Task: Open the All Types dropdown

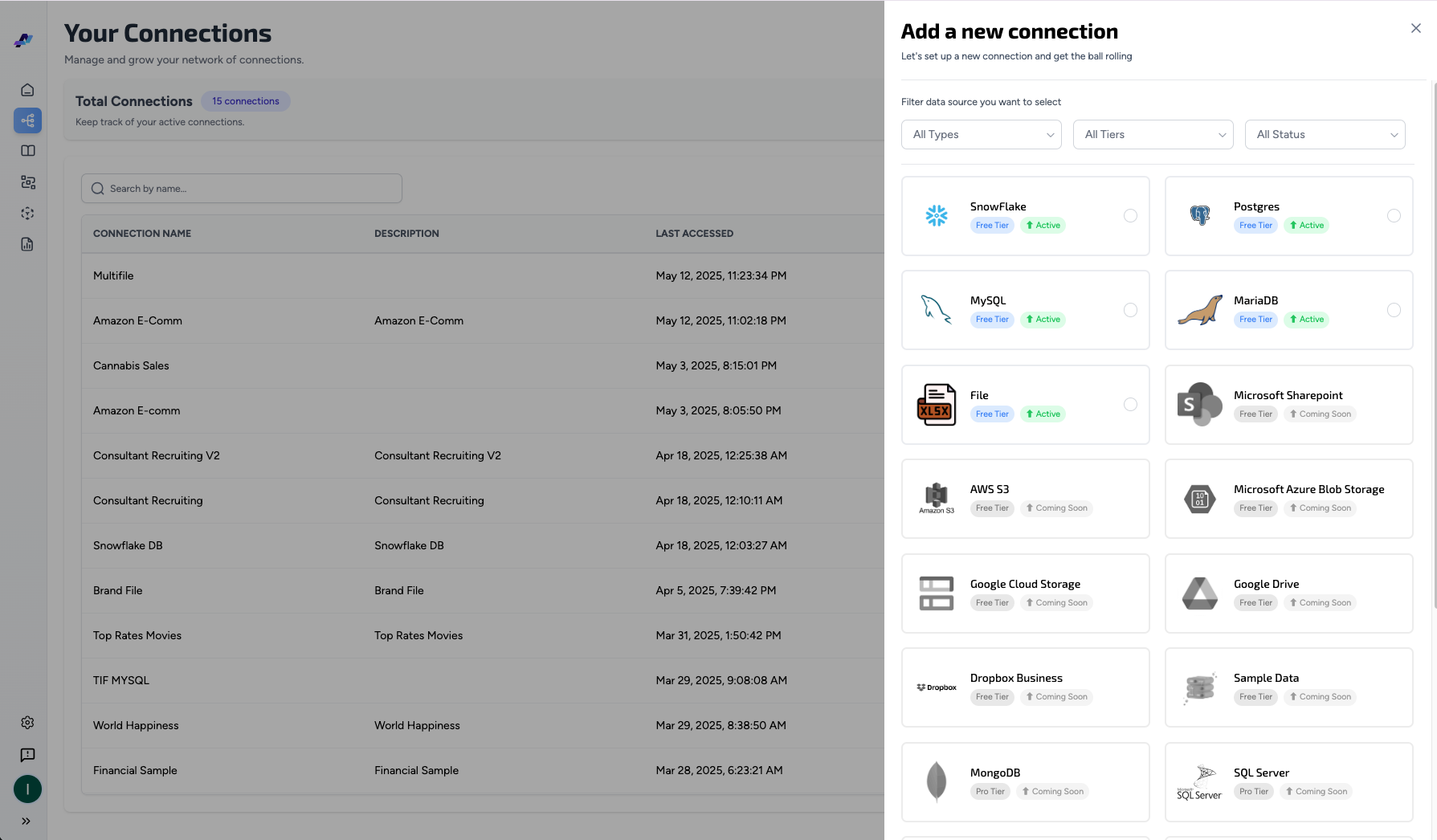Action: click(x=982, y=134)
